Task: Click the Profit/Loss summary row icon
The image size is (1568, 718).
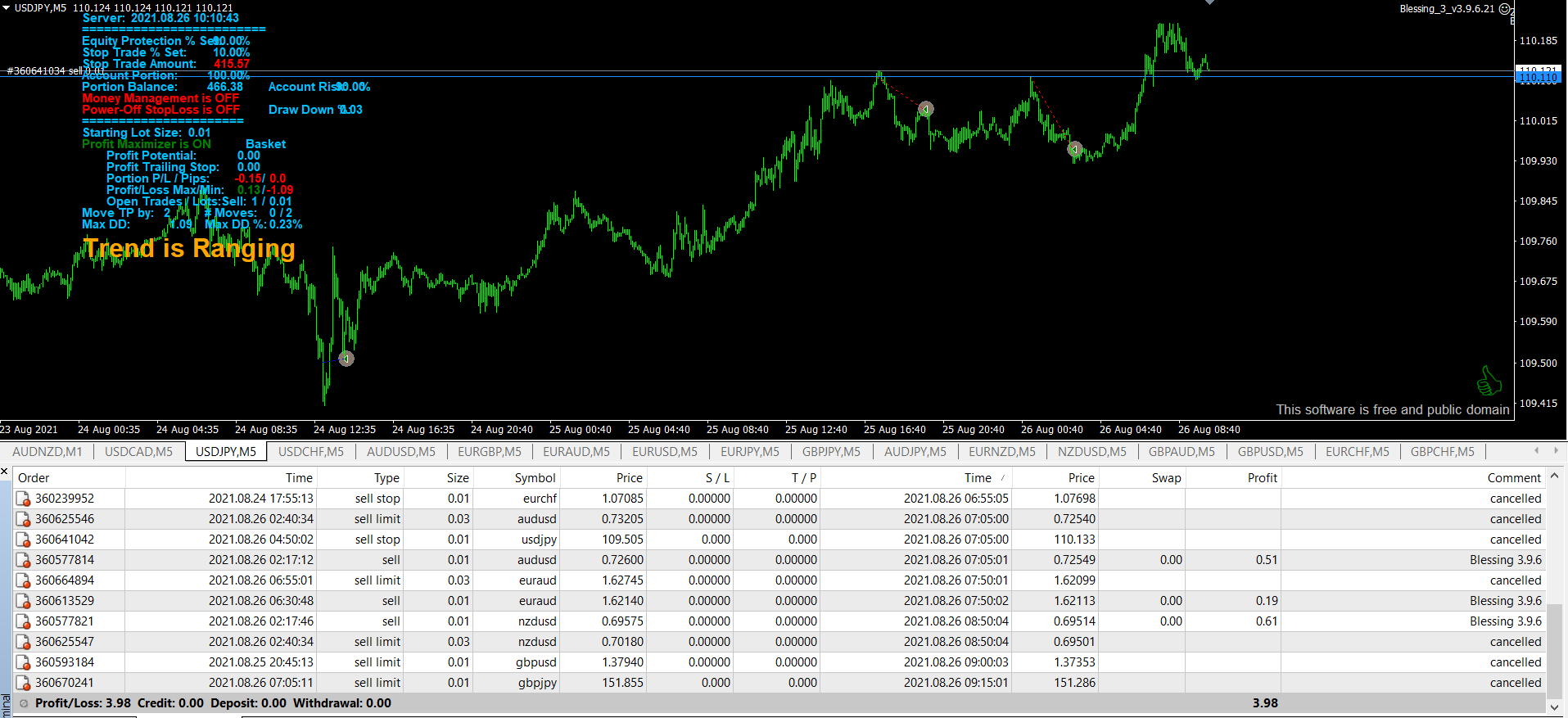Action: coord(24,703)
